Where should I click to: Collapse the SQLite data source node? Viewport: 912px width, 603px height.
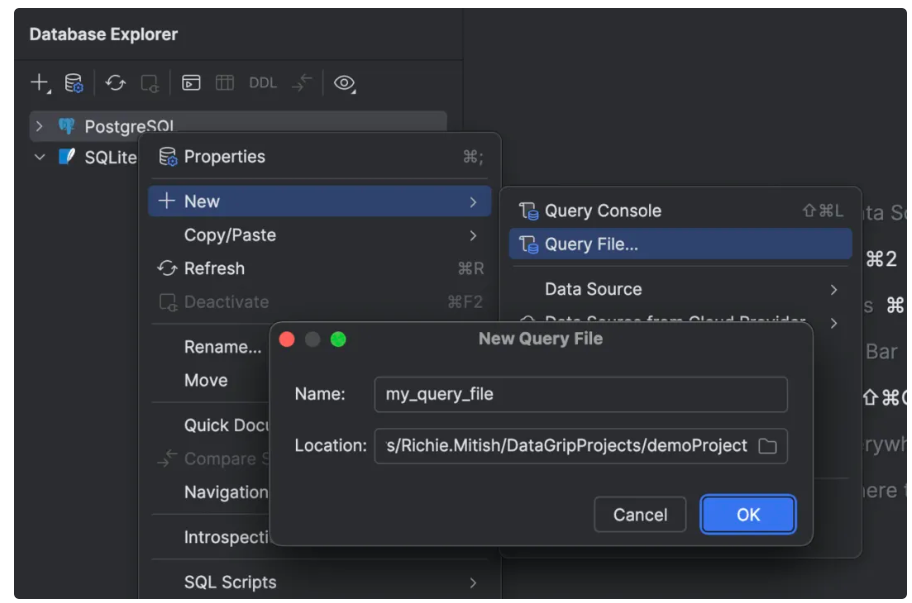pos(39,157)
